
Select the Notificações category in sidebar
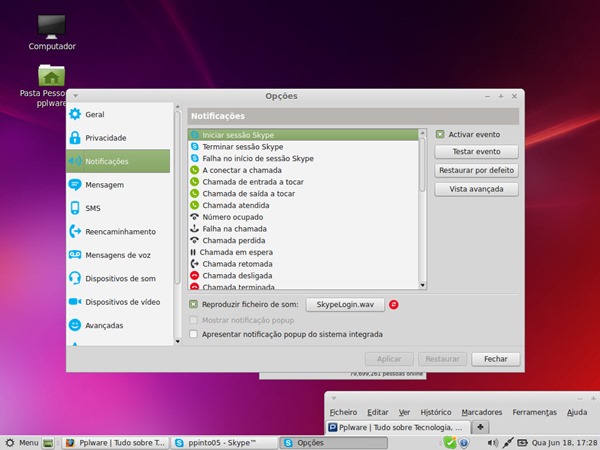(118, 161)
